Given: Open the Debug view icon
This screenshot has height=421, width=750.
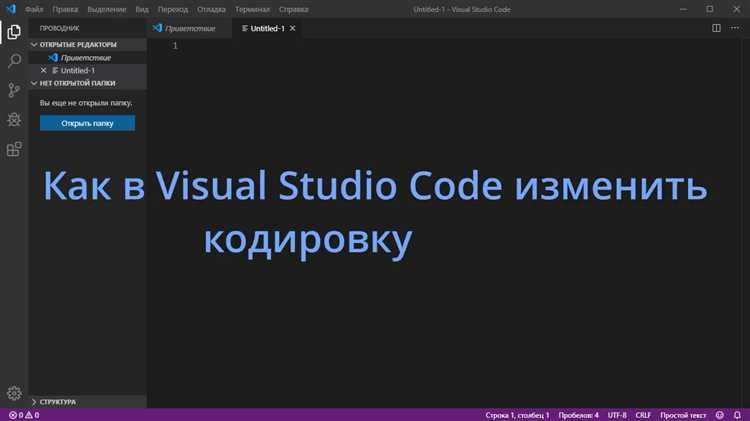Looking at the screenshot, I should pos(14,120).
